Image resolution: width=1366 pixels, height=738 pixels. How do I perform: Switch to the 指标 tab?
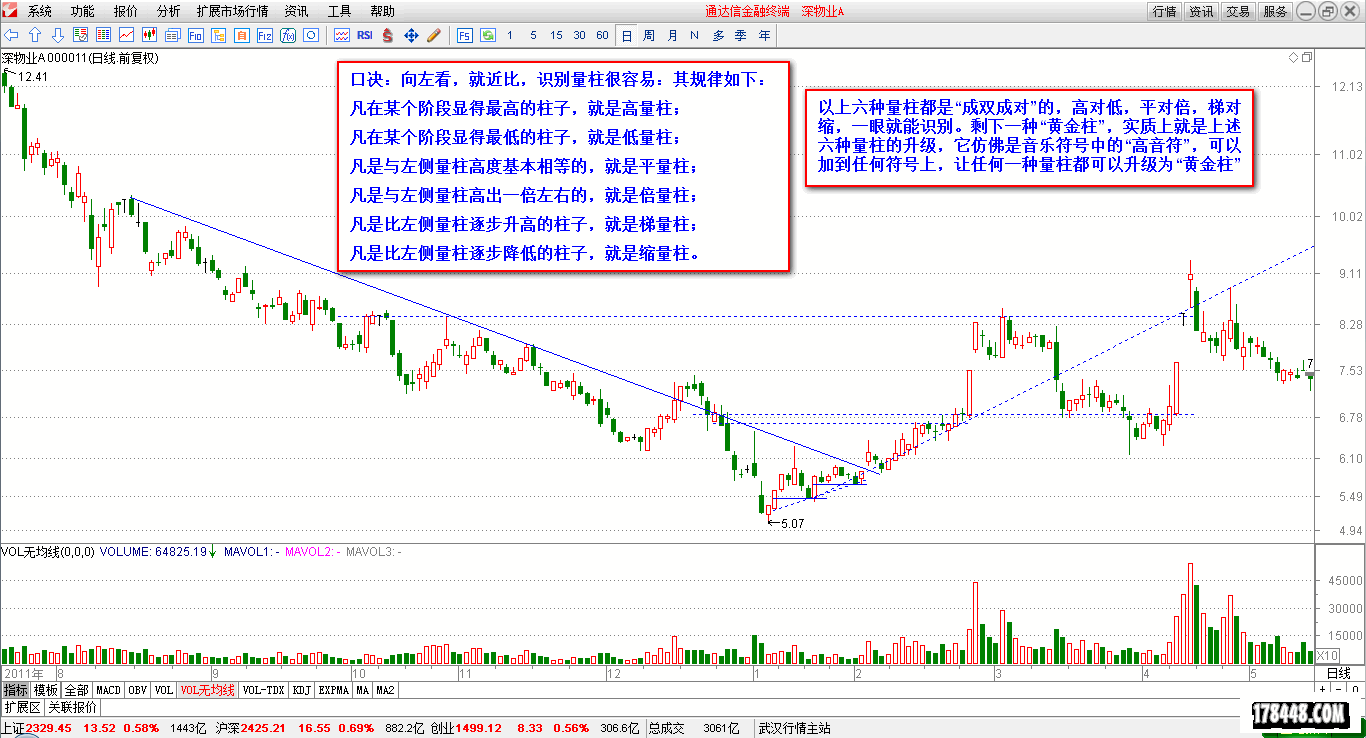16,690
